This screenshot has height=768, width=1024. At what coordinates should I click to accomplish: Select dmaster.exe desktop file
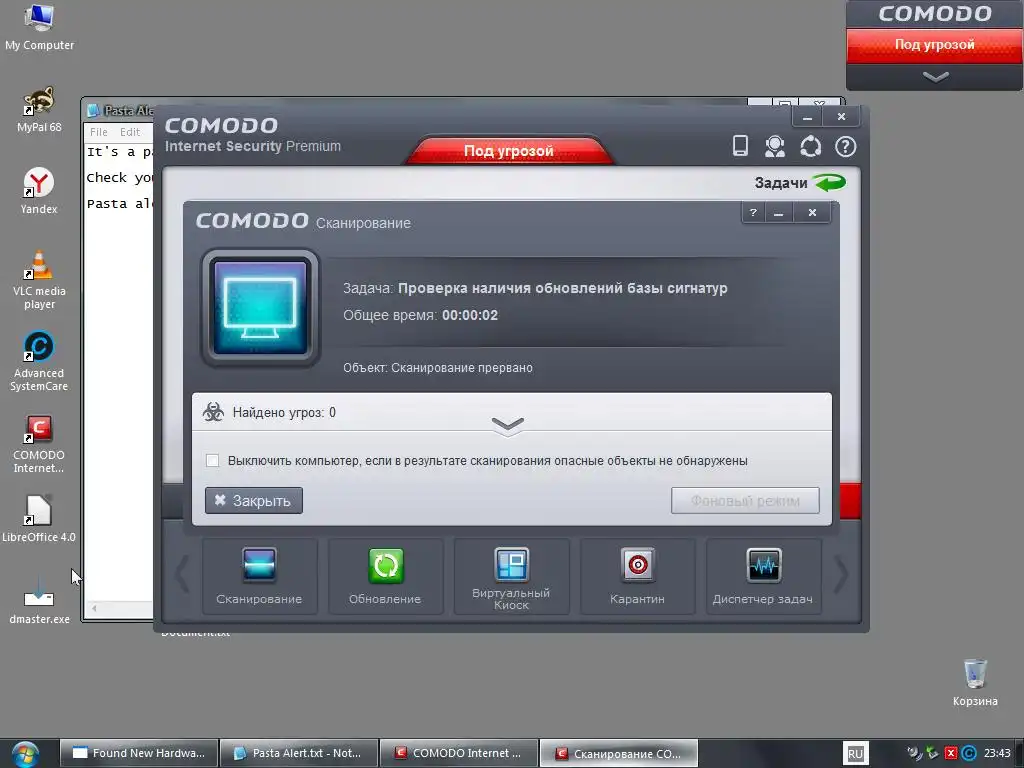point(39,601)
